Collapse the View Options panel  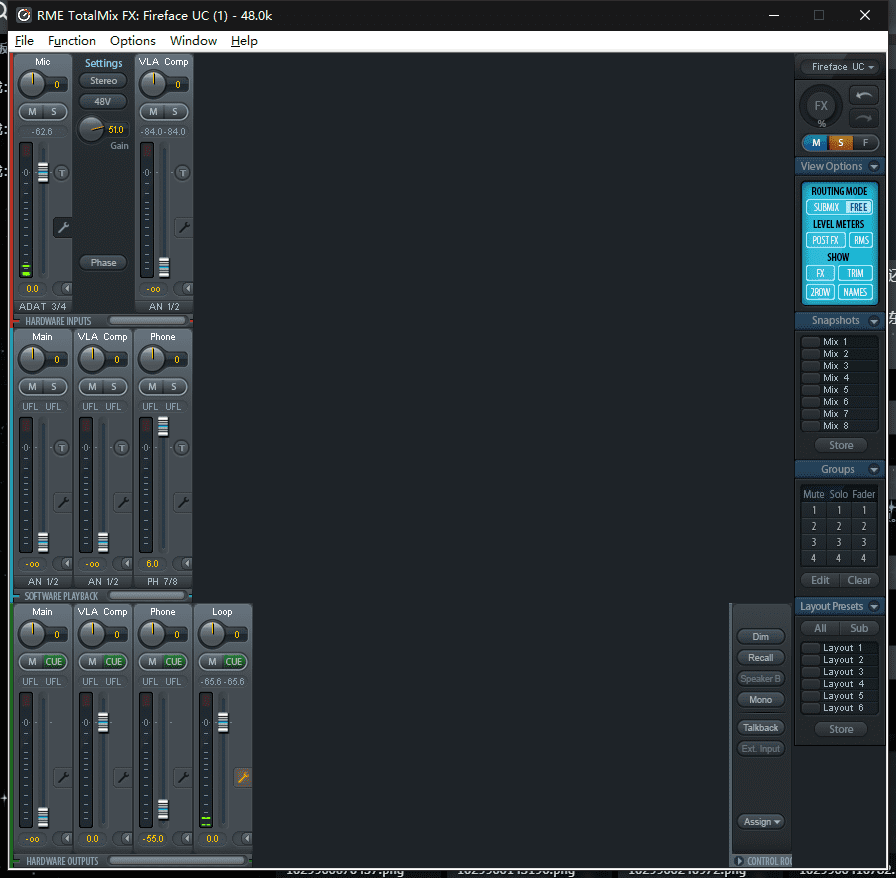[x=874, y=166]
